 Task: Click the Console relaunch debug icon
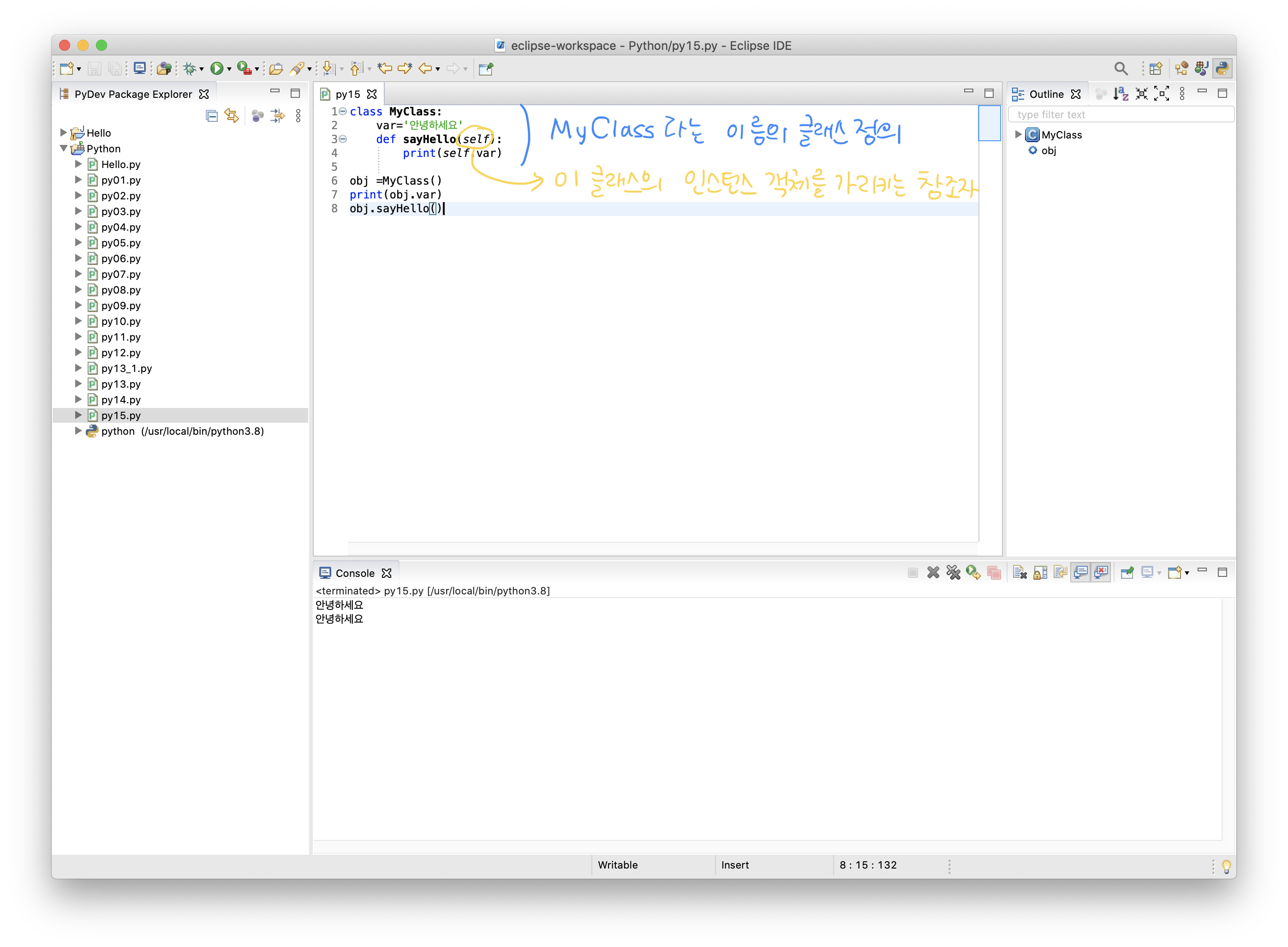coord(973,573)
